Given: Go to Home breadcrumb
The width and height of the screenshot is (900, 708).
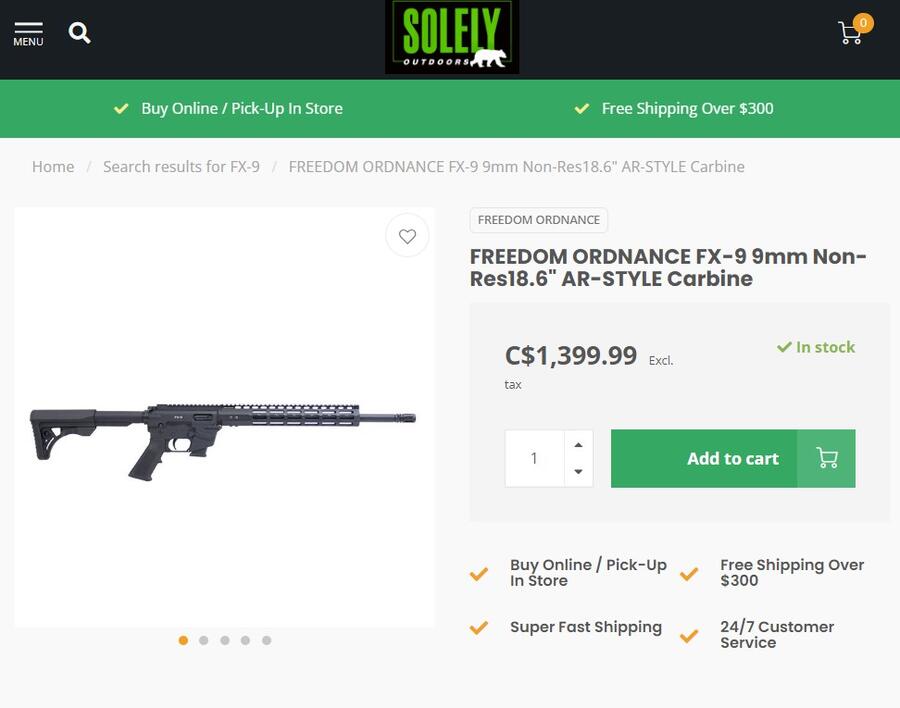Looking at the screenshot, I should pyautogui.click(x=53, y=167).
